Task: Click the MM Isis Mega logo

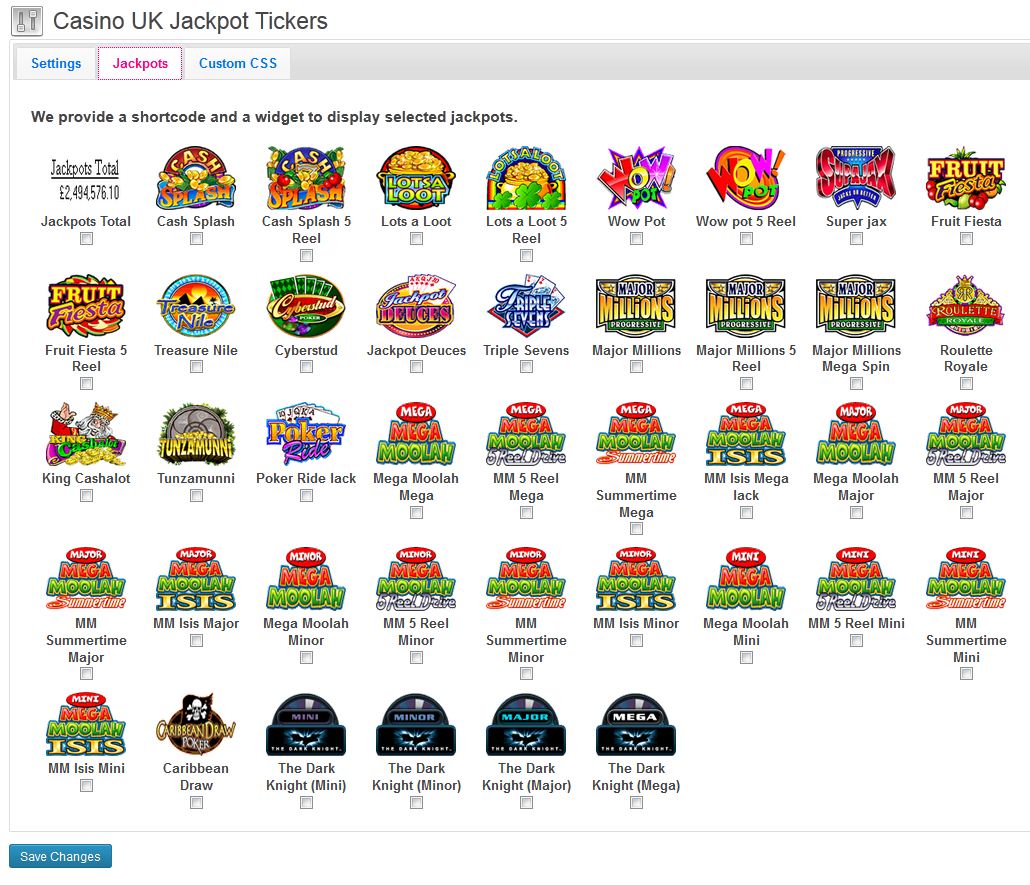Action: tap(746, 434)
